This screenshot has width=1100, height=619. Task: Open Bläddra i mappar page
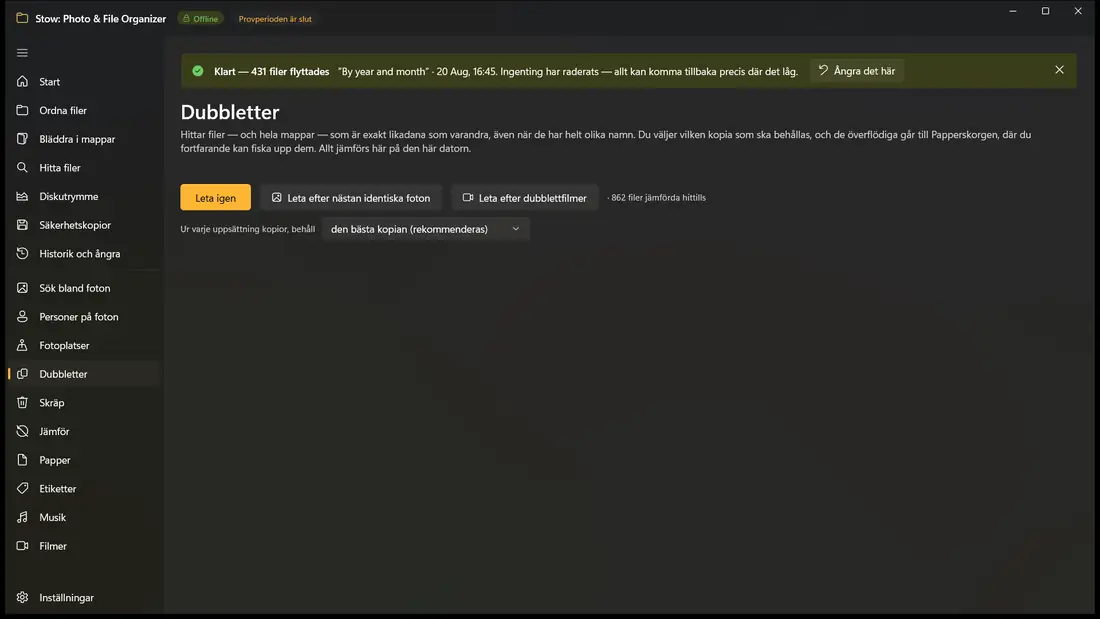click(x=84, y=139)
